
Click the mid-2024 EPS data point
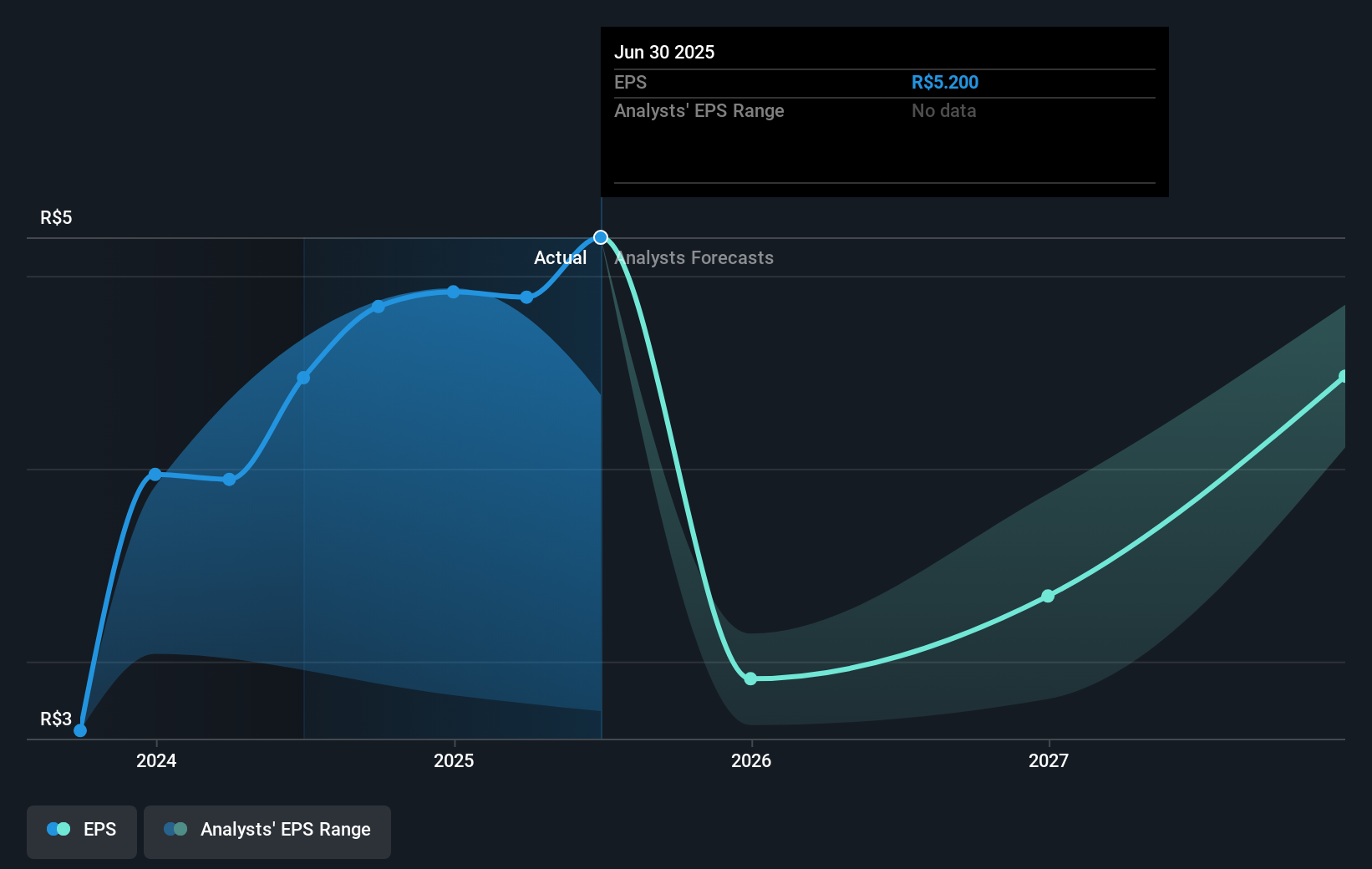(x=303, y=378)
